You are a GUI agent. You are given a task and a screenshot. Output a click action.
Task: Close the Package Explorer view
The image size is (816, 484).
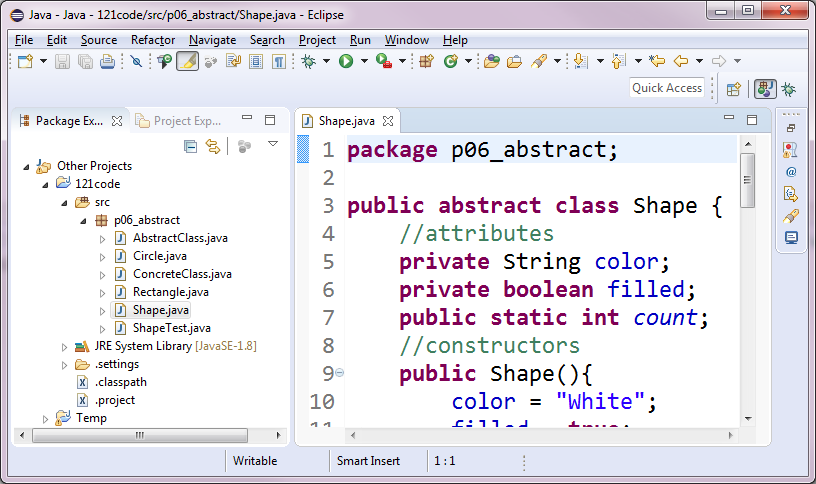point(117,121)
